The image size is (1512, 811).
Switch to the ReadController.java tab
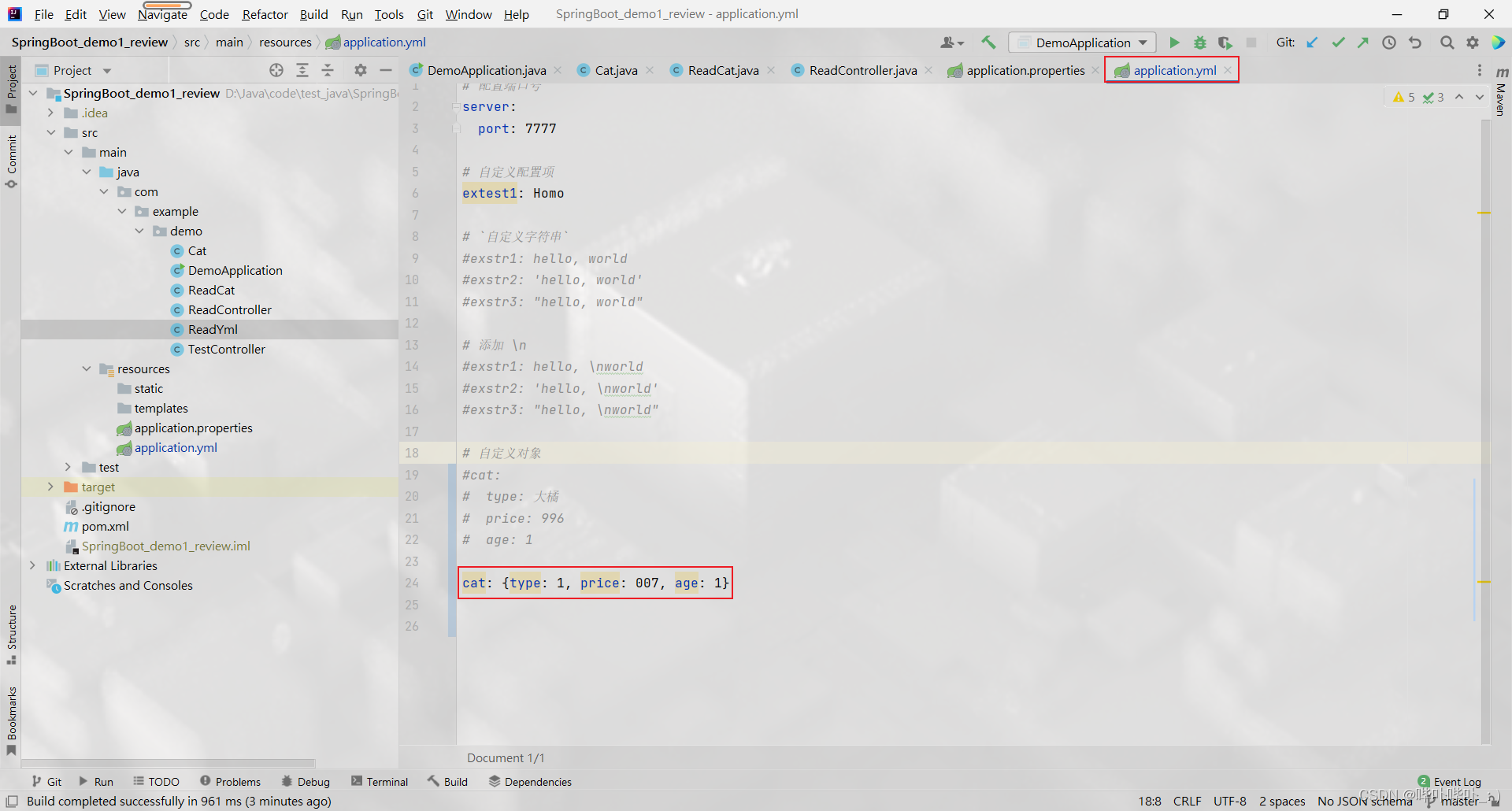pyautogui.click(x=863, y=70)
